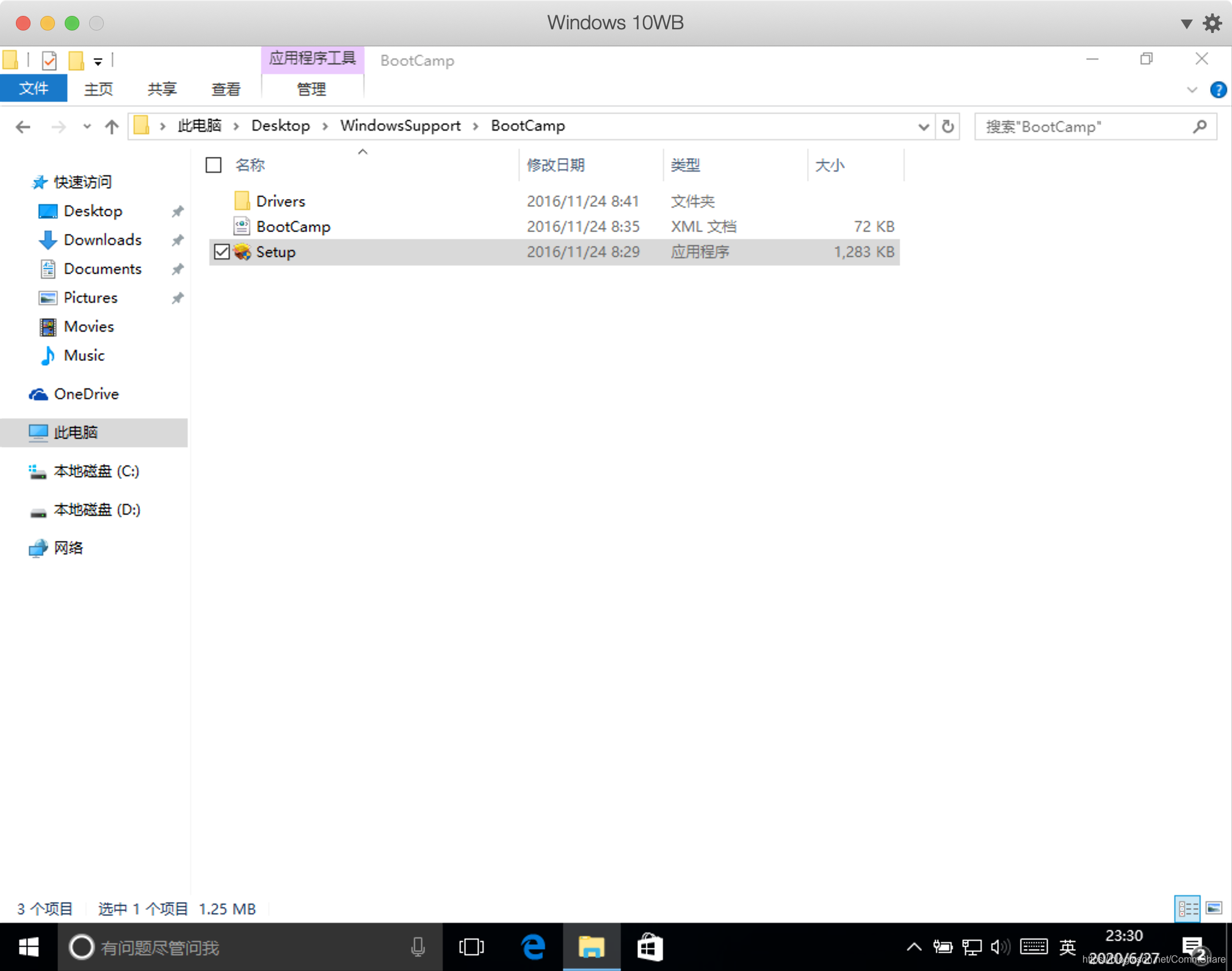
Task: Expand the ribbon with the chevron
Action: [1192, 90]
